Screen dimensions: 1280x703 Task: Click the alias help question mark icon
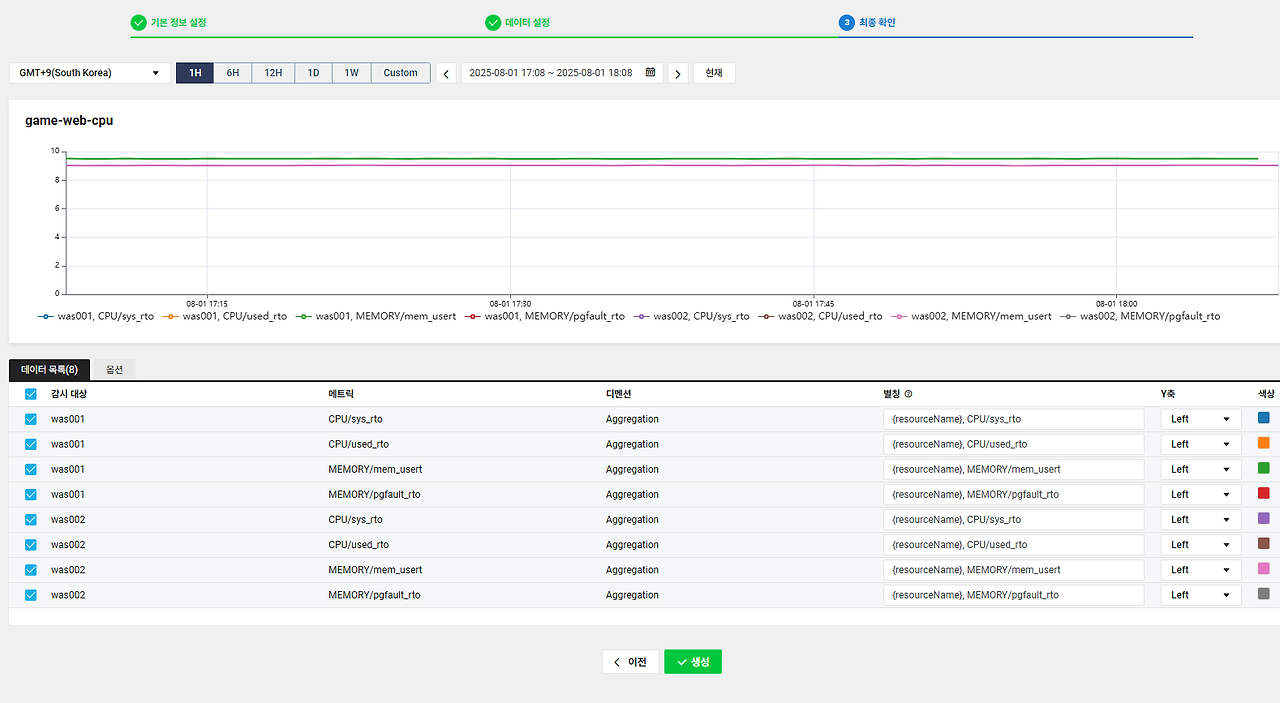[908, 394]
